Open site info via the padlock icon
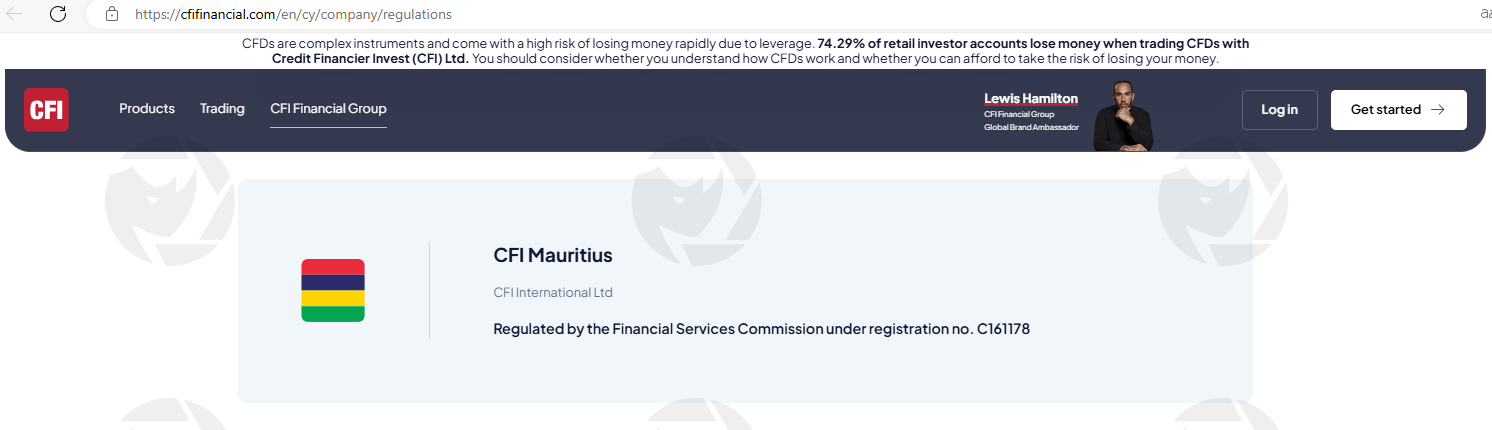Screen dimensions: 1492x430 click(x=111, y=14)
